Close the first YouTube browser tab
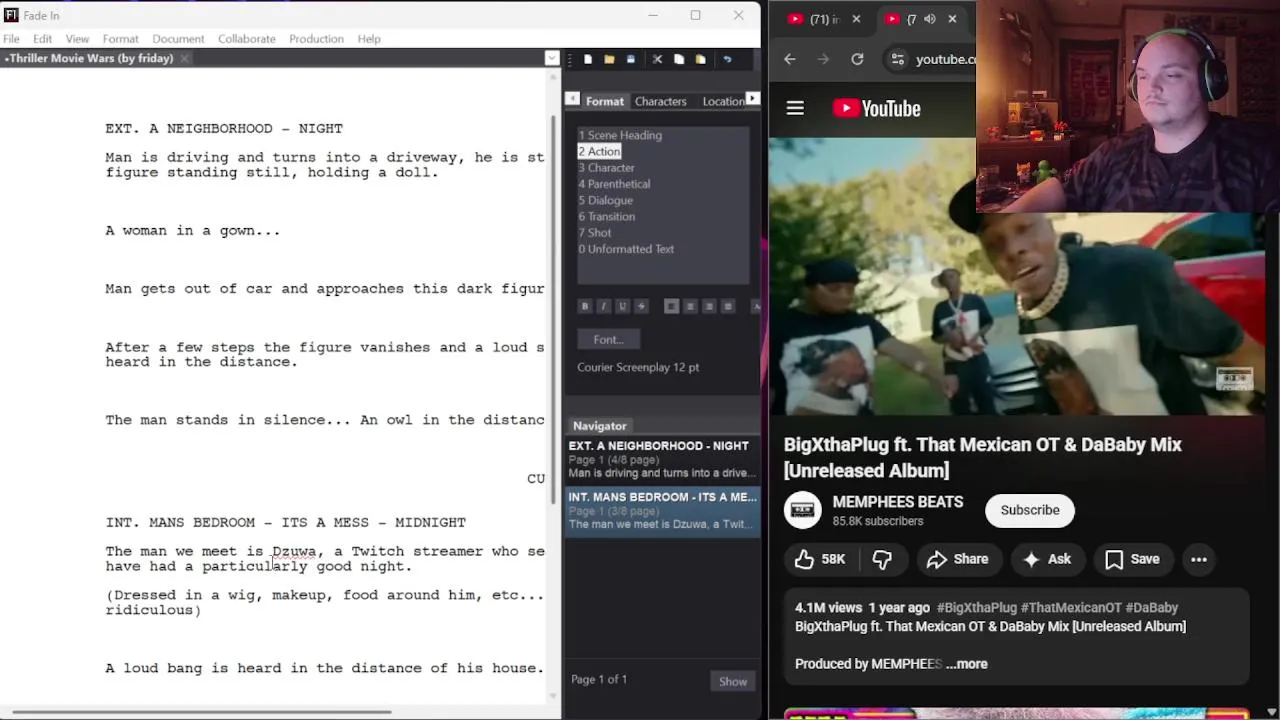Image resolution: width=1280 pixels, height=720 pixels. coord(856,19)
